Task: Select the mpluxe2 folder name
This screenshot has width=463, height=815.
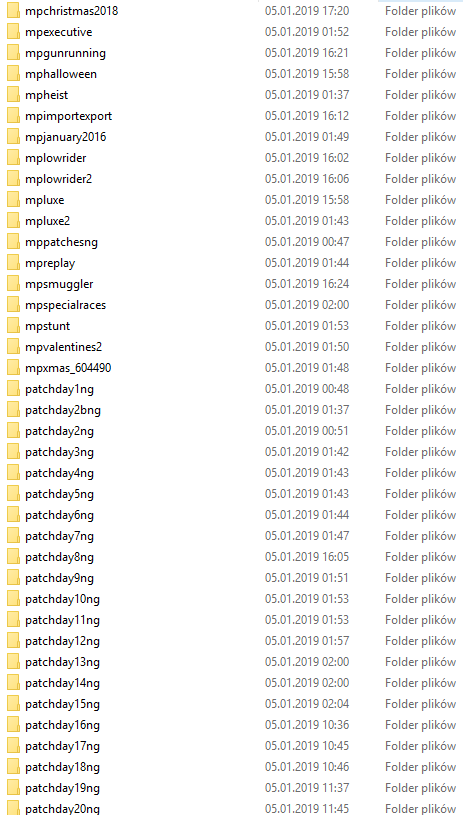Action: tap(47, 221)
